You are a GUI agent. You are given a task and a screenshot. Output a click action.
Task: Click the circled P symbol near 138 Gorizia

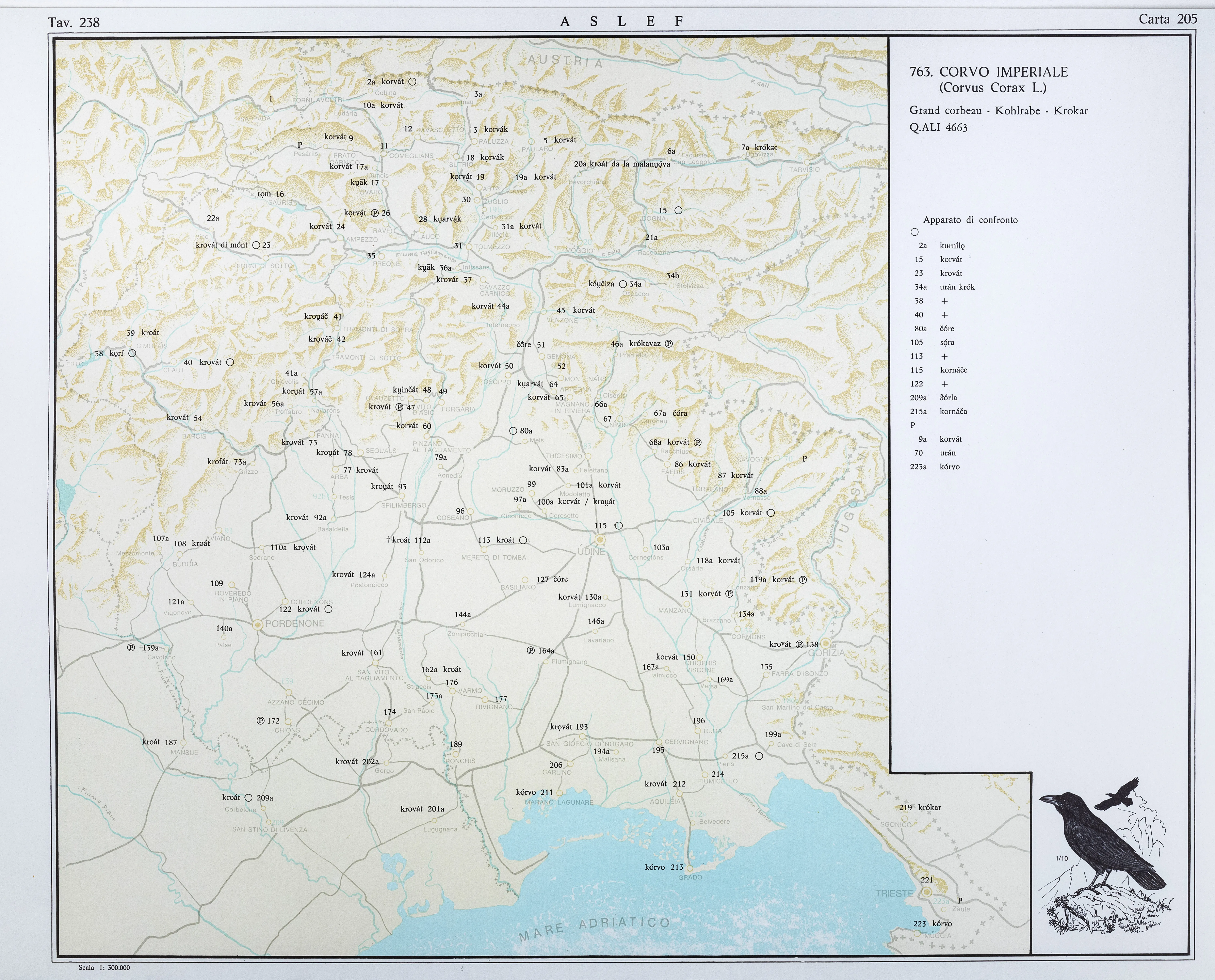click(800, 644)
